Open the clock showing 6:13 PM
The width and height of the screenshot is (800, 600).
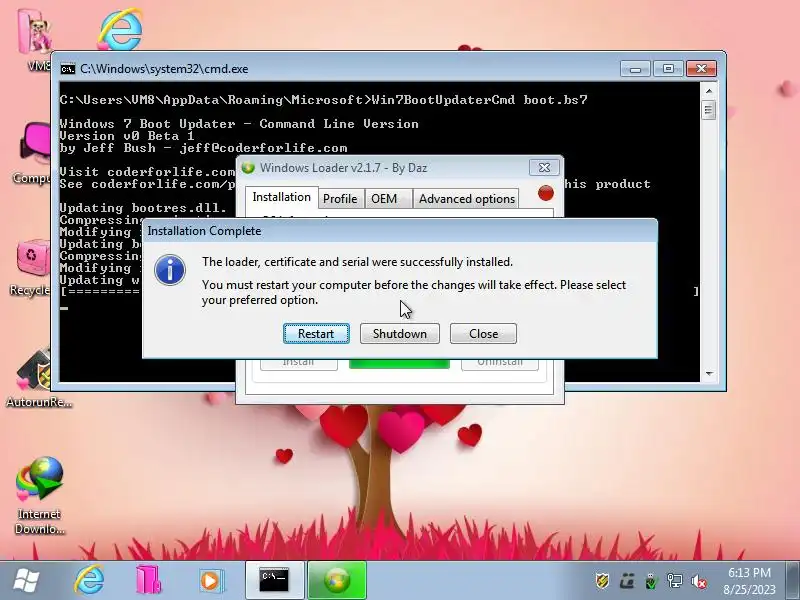(x=749, y=581)
